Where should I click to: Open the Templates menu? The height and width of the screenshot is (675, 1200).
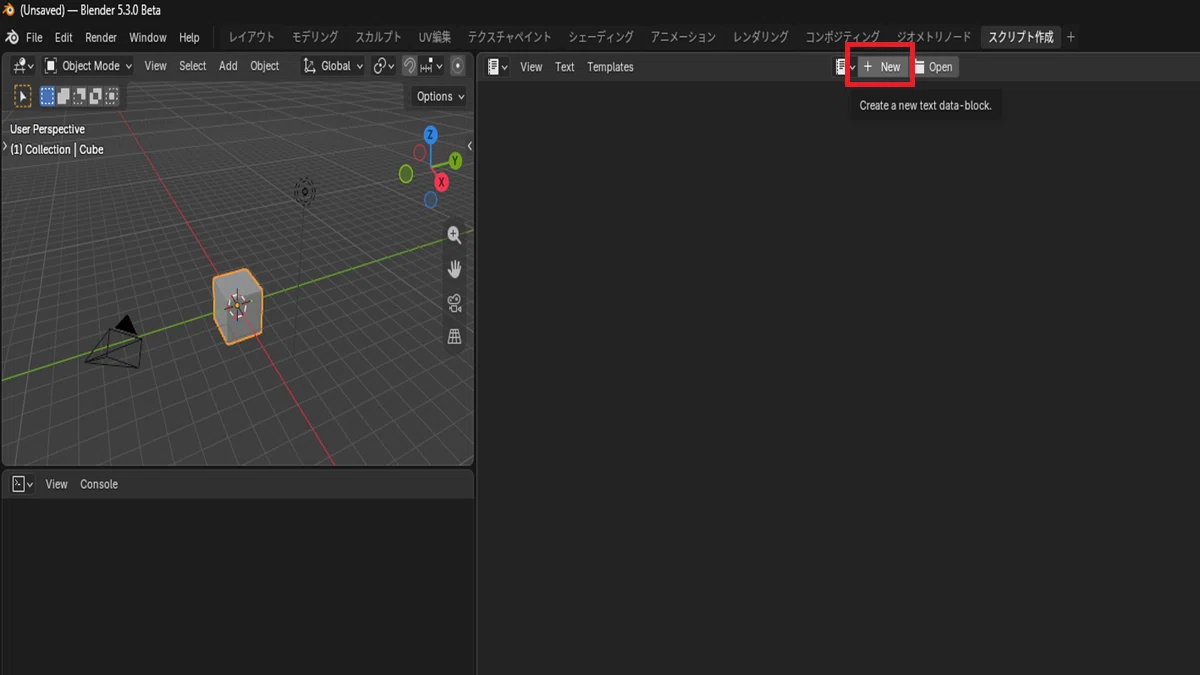pos(611,67)
